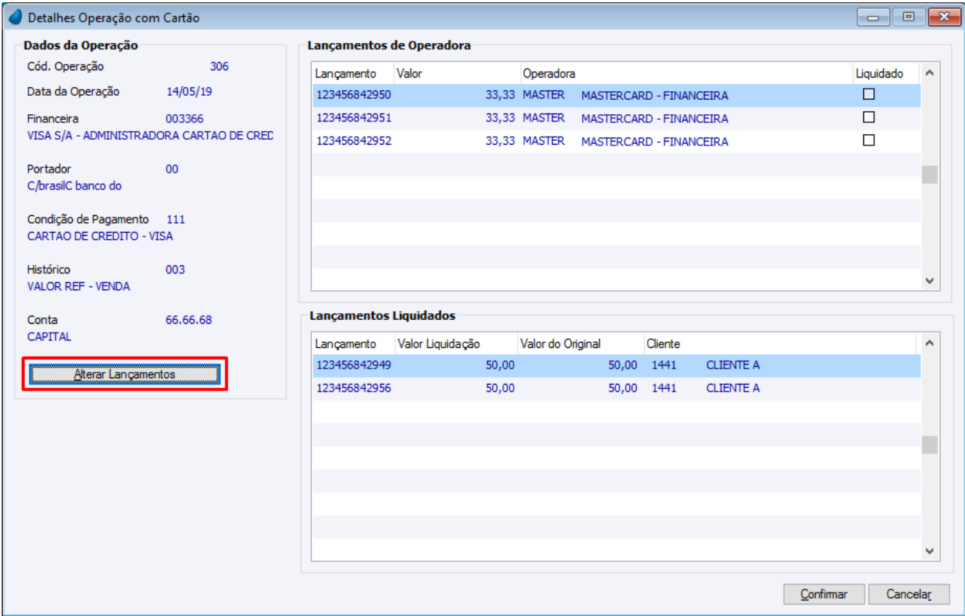Select row 123456842952 in Operadora list

616,141
